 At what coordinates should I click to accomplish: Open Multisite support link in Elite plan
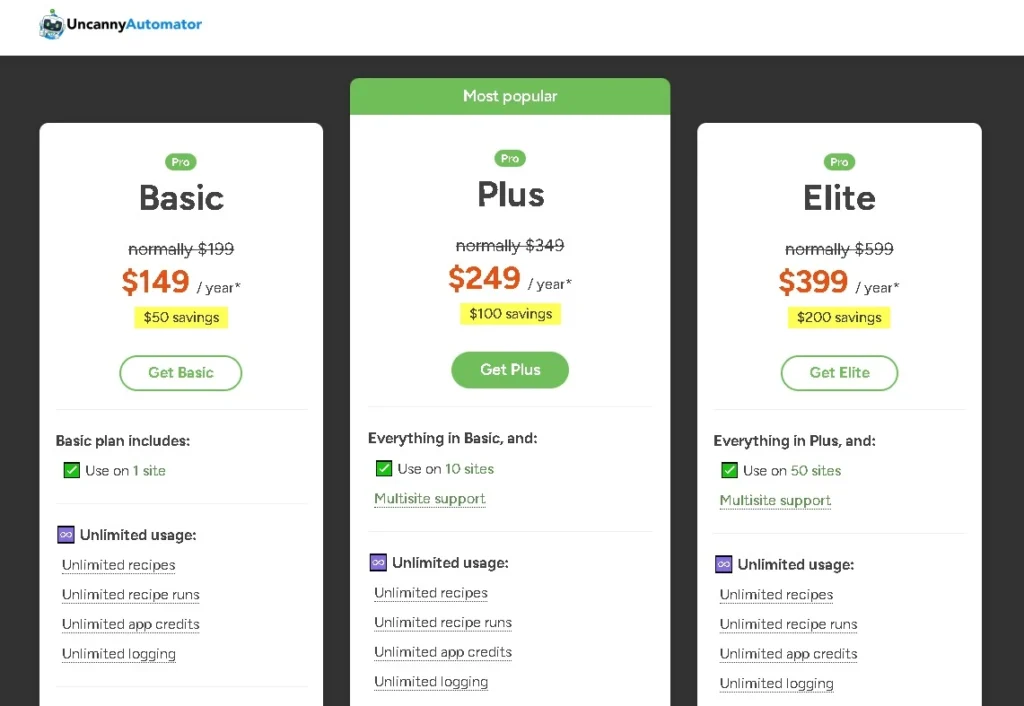(x=775, y=501)
